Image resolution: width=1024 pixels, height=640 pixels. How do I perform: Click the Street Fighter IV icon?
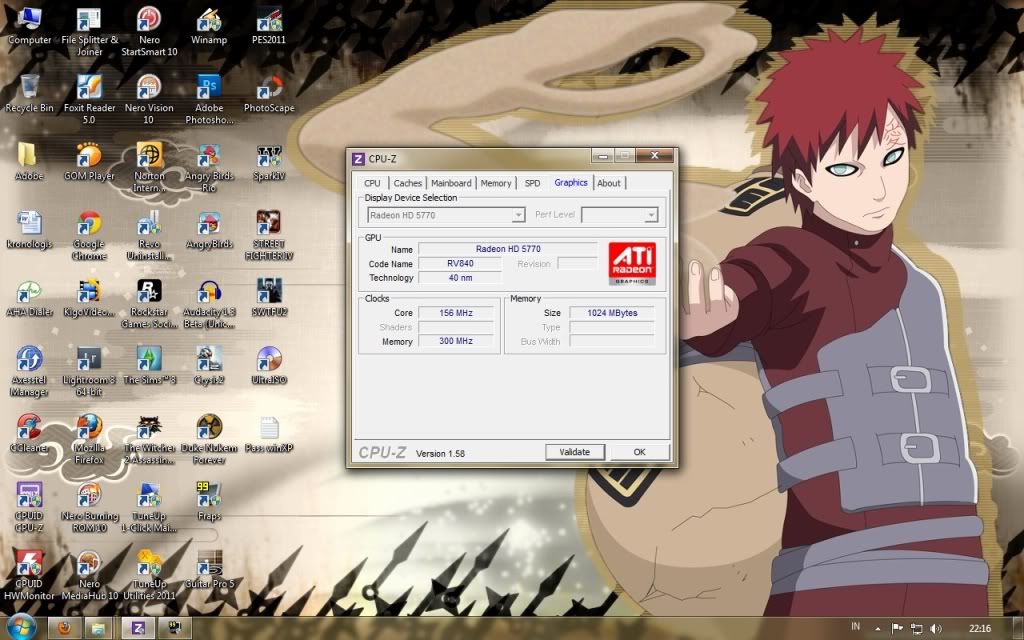[269, 236]
